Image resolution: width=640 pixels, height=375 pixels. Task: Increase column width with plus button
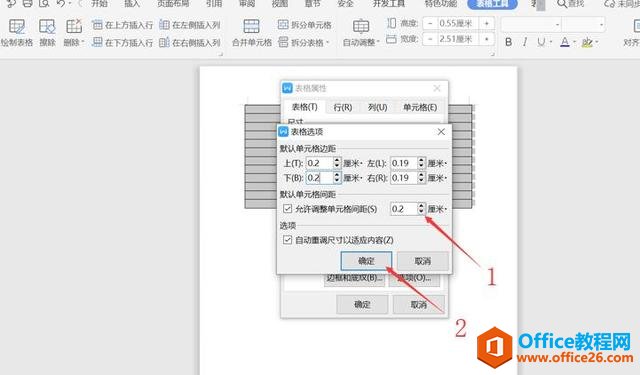coord(487,39)
